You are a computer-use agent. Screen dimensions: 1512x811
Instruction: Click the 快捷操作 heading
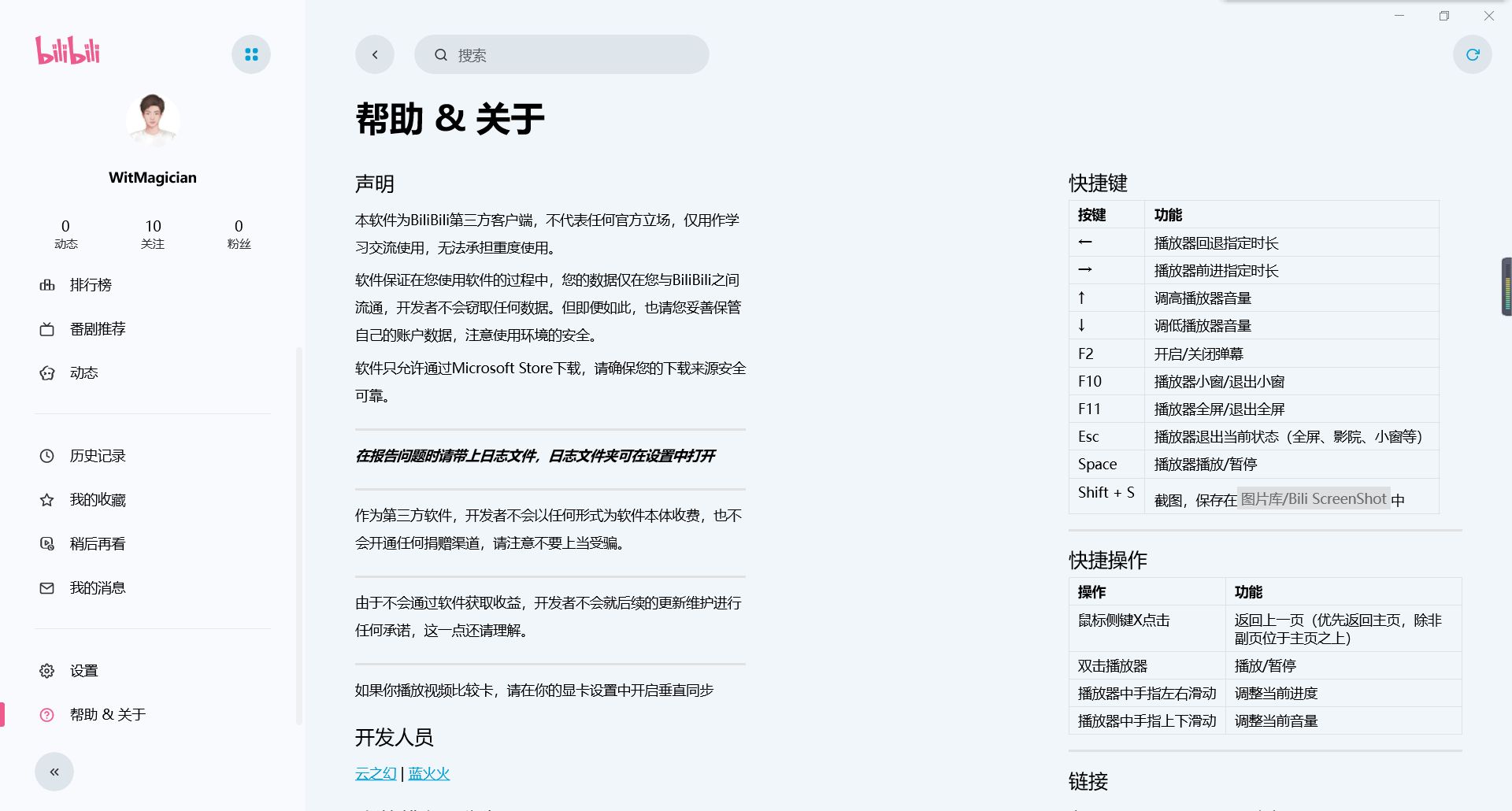coord(1108,560)
